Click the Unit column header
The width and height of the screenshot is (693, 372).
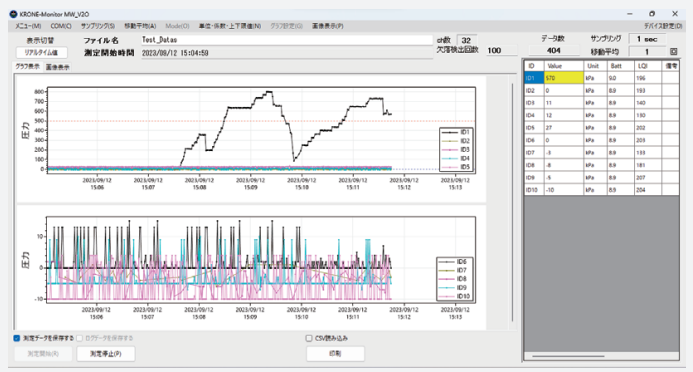pos(595,66)
